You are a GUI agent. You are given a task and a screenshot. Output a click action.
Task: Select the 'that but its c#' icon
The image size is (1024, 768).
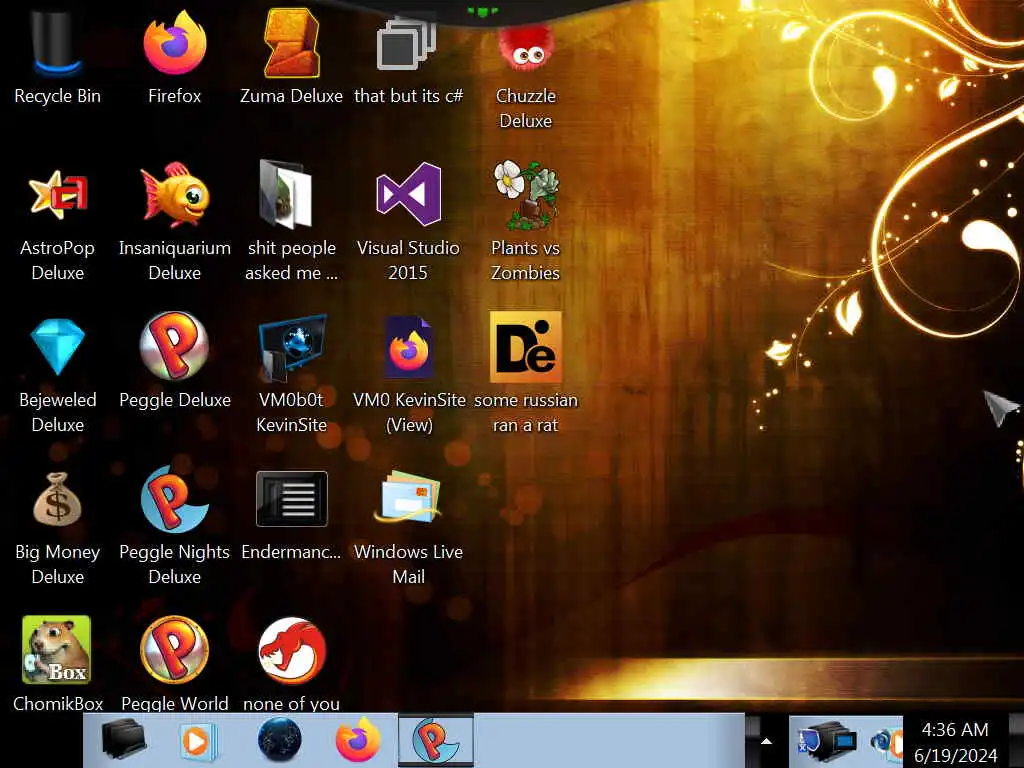[x=408, y=43]
